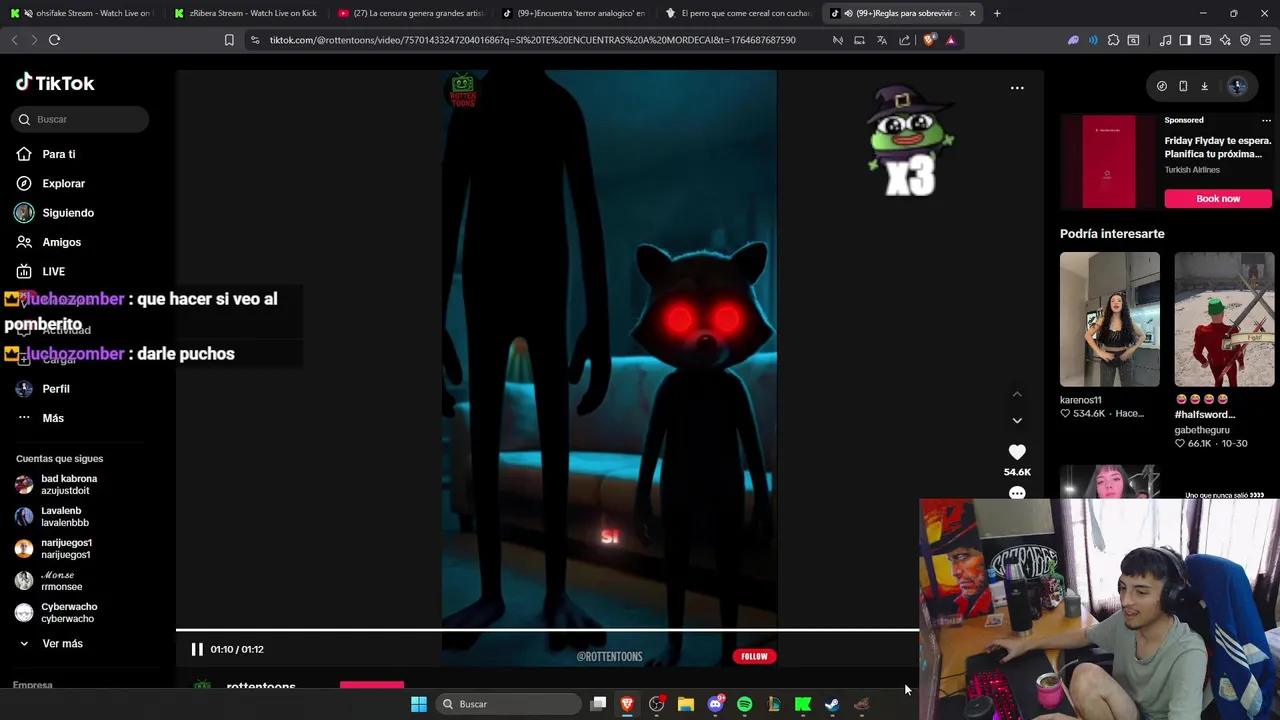
Task: Open the Explorar page
Action: [x=63, y=183]
